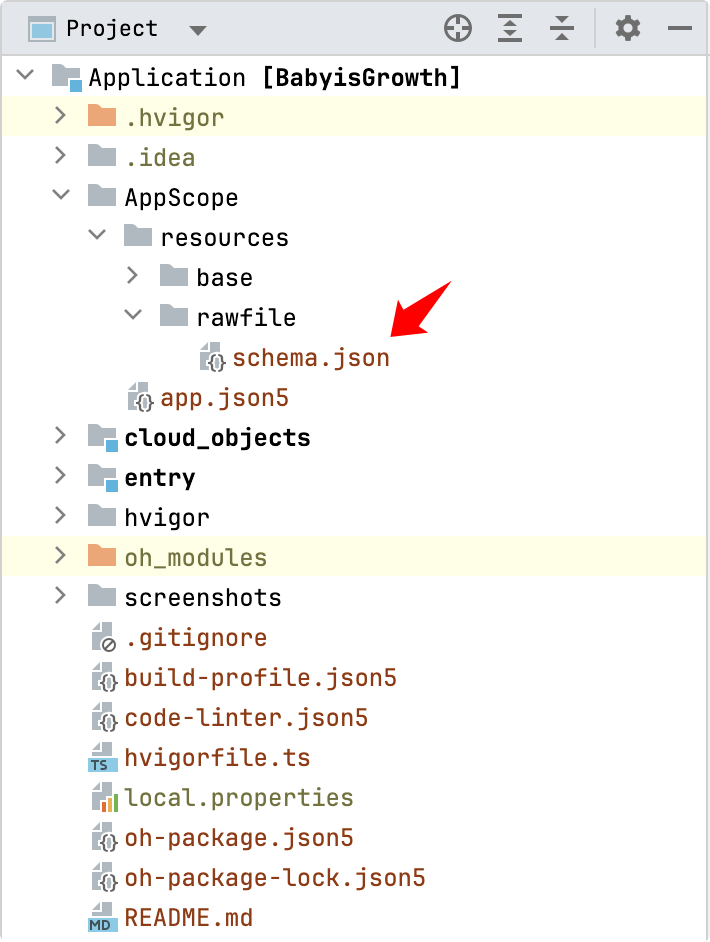
Task: Select the .gitignore file name
Action: pos(196,637)
